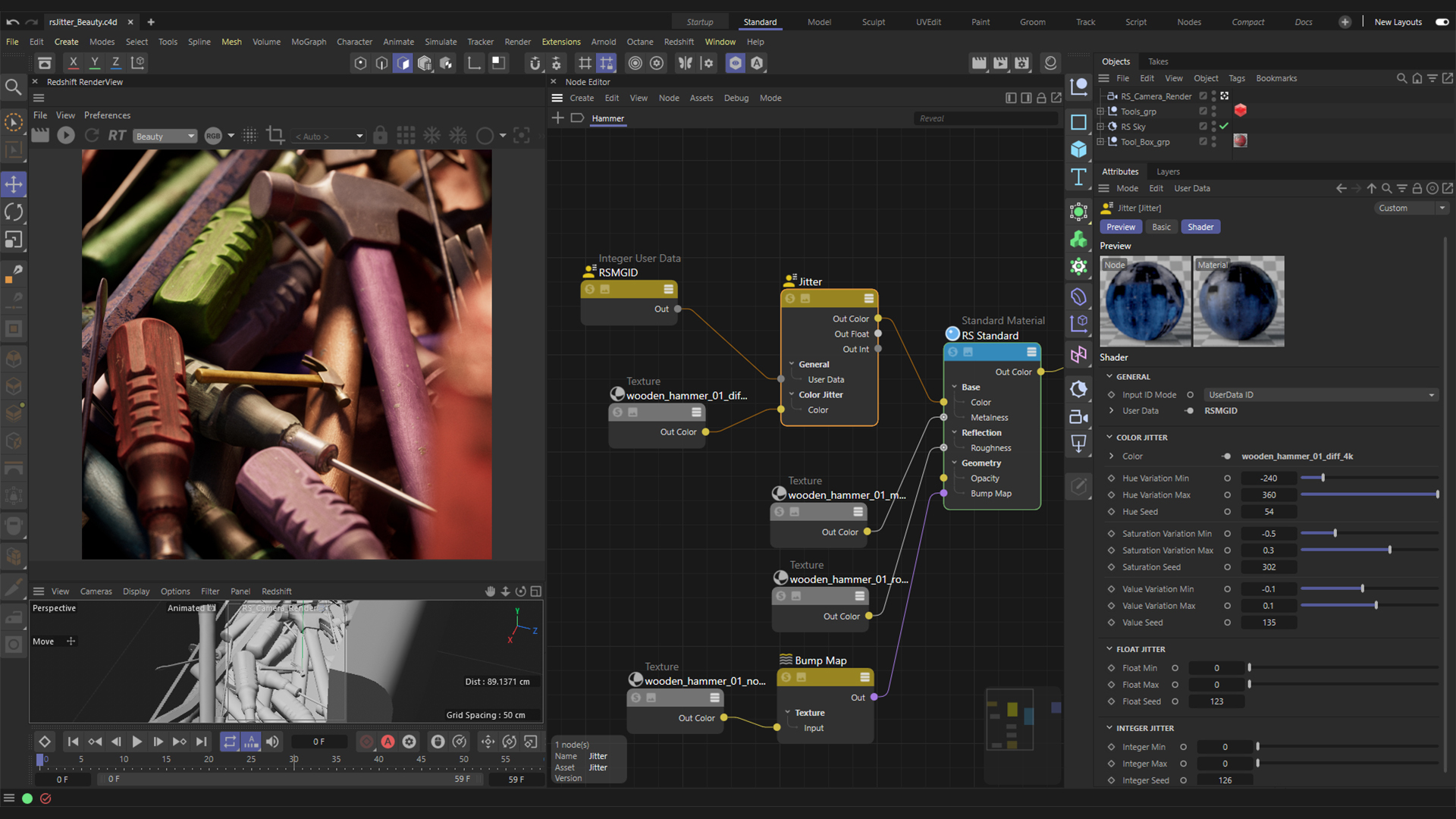Viewport: 1456px width, 819px height.
Task: Click the Z axis lock icon
Action: coord(116,63)
